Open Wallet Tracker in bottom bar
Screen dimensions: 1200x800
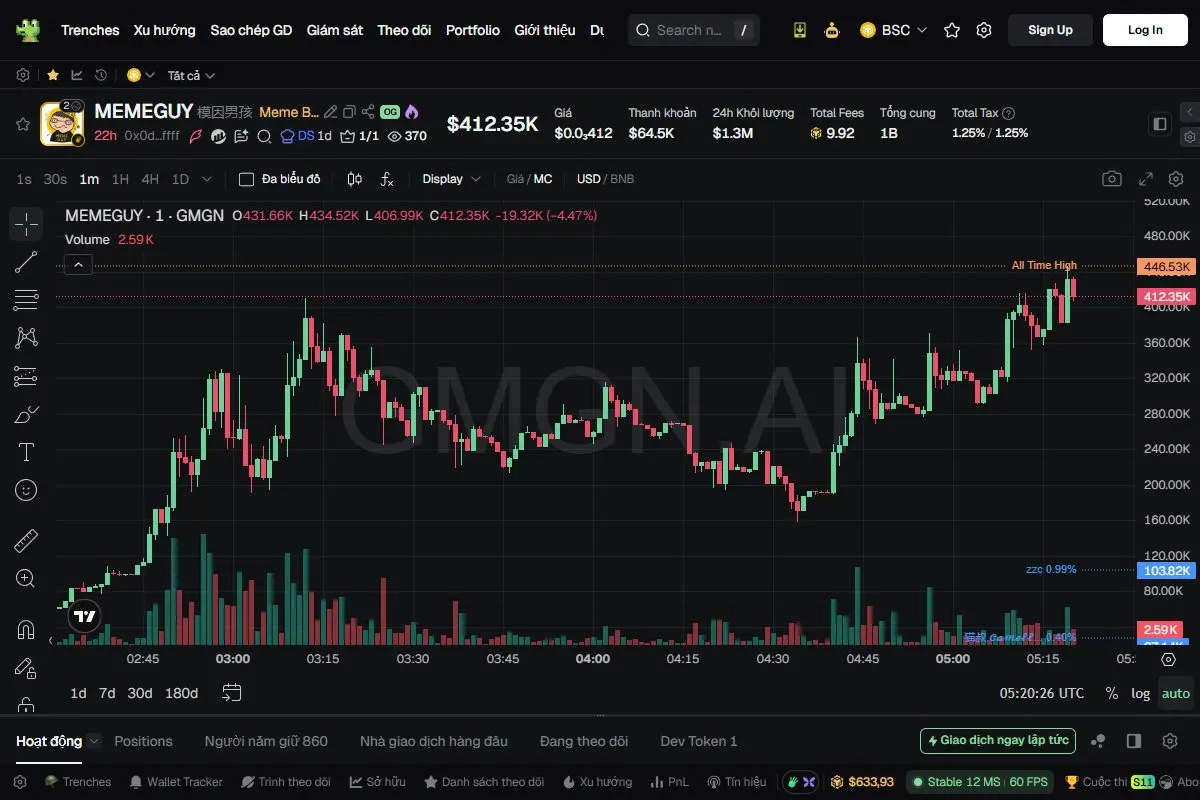176,782
